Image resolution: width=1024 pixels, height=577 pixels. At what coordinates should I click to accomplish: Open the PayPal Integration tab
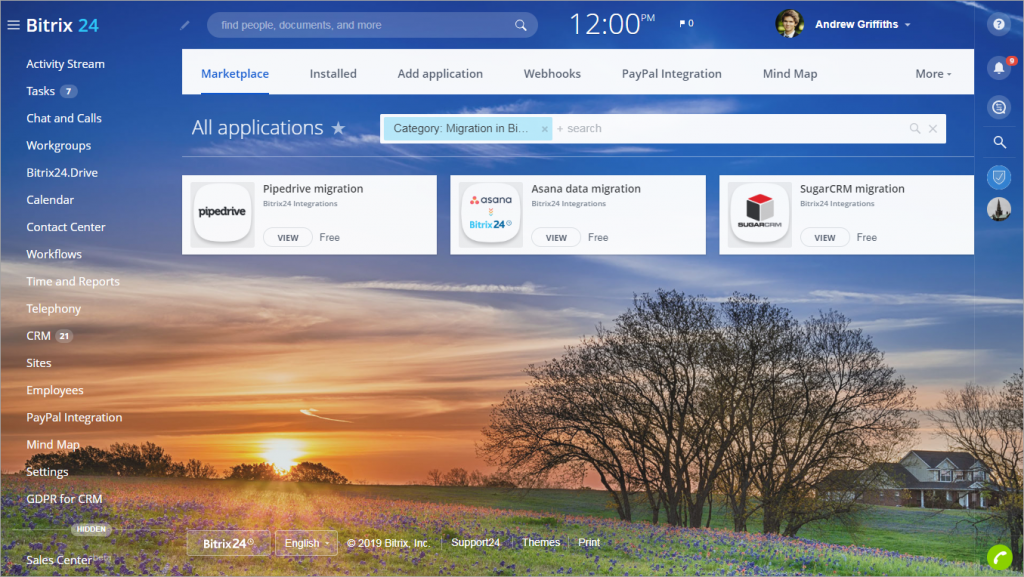(671, 74)
